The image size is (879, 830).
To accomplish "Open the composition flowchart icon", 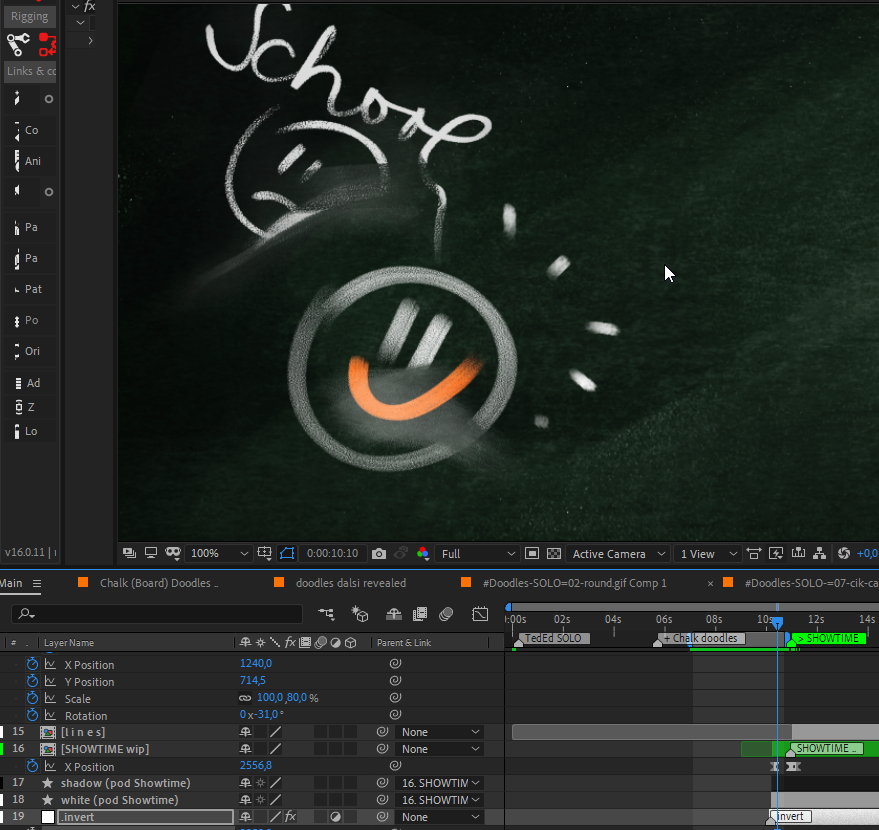I will (820, 554).
